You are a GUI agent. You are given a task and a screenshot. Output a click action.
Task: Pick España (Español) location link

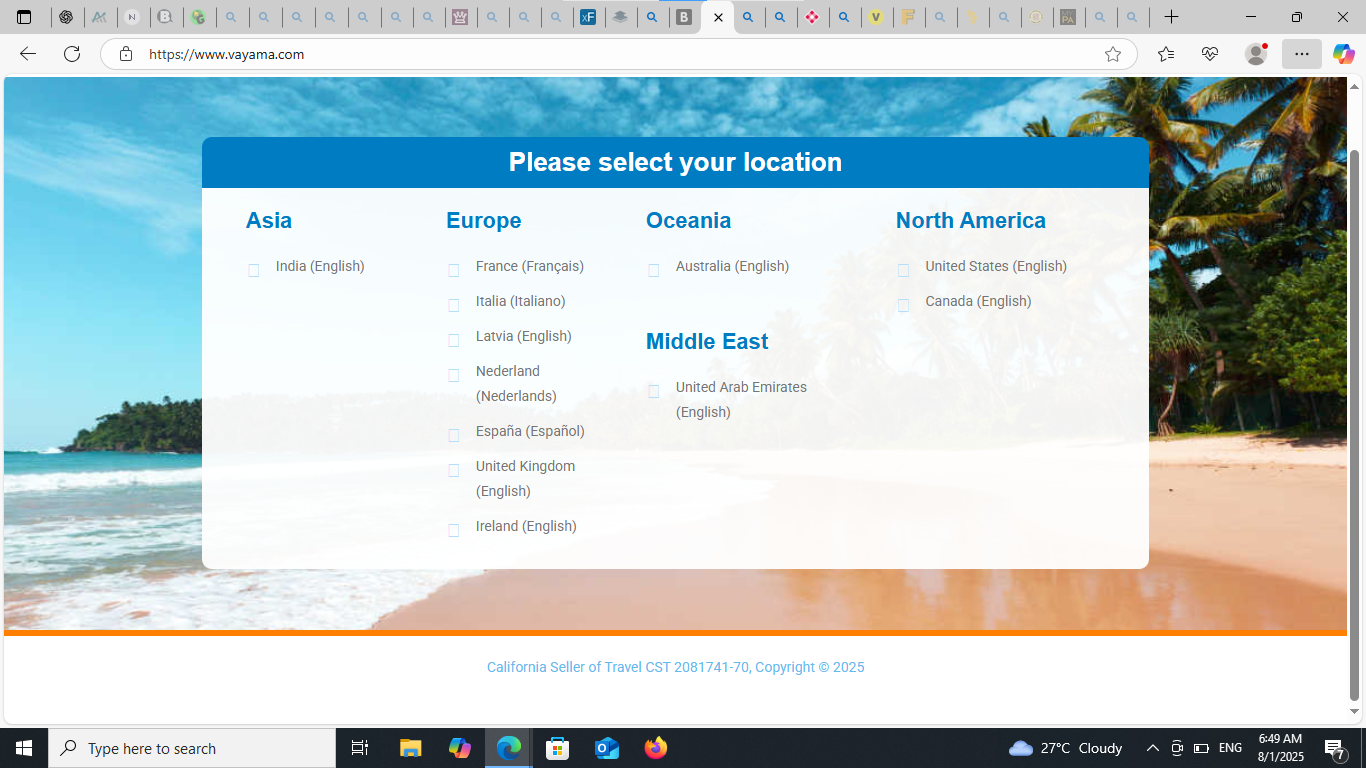pyautogui.click(x=530, y=431)
